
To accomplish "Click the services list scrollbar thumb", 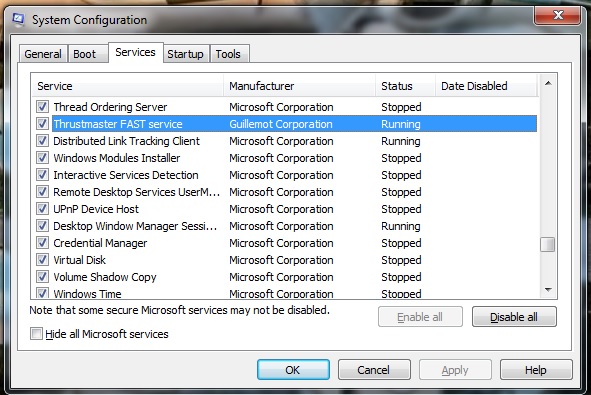I will pyautogui.click(x=547, y=244).
